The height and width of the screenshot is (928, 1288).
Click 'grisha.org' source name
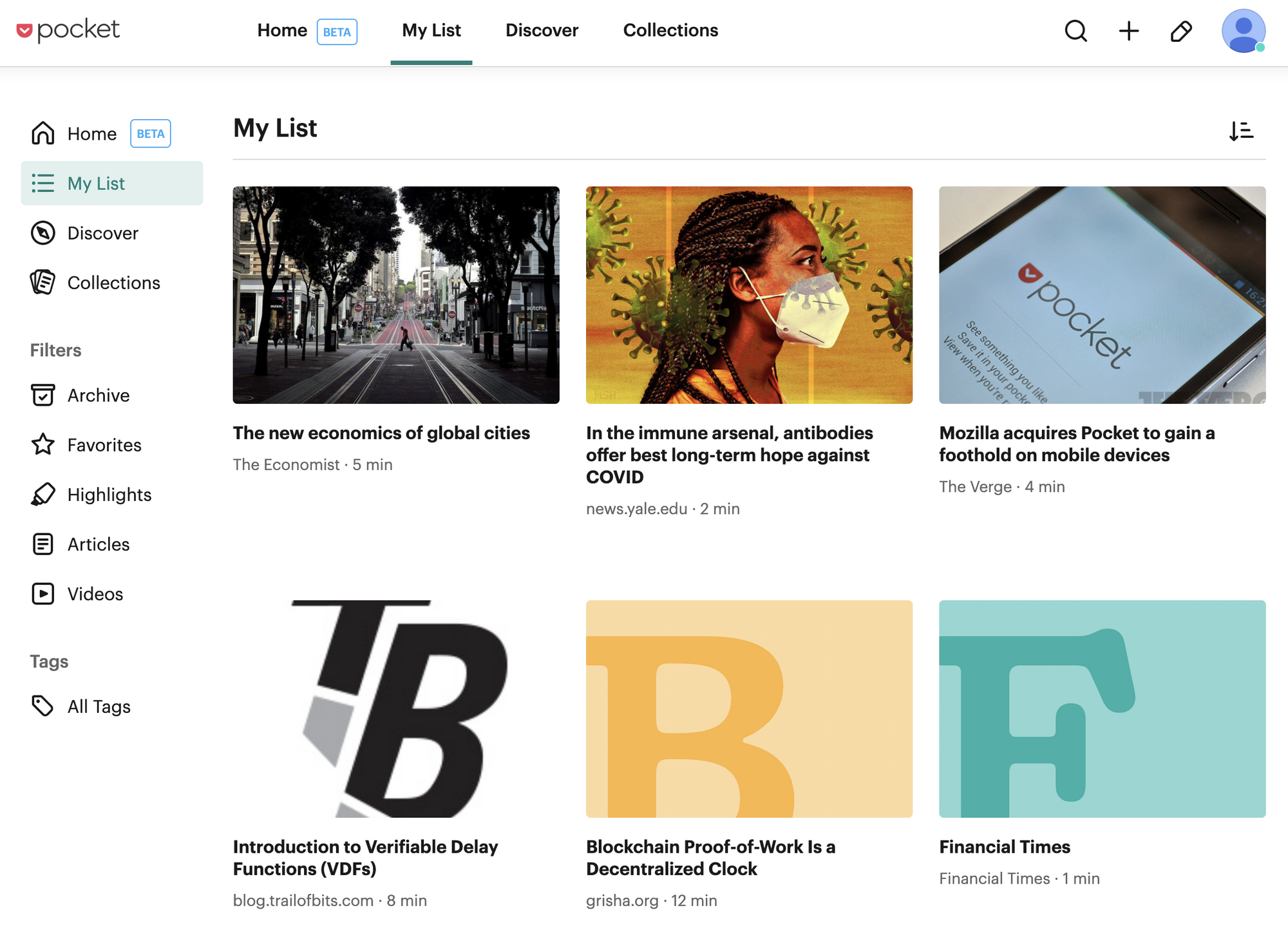click(x=622, y=900)
